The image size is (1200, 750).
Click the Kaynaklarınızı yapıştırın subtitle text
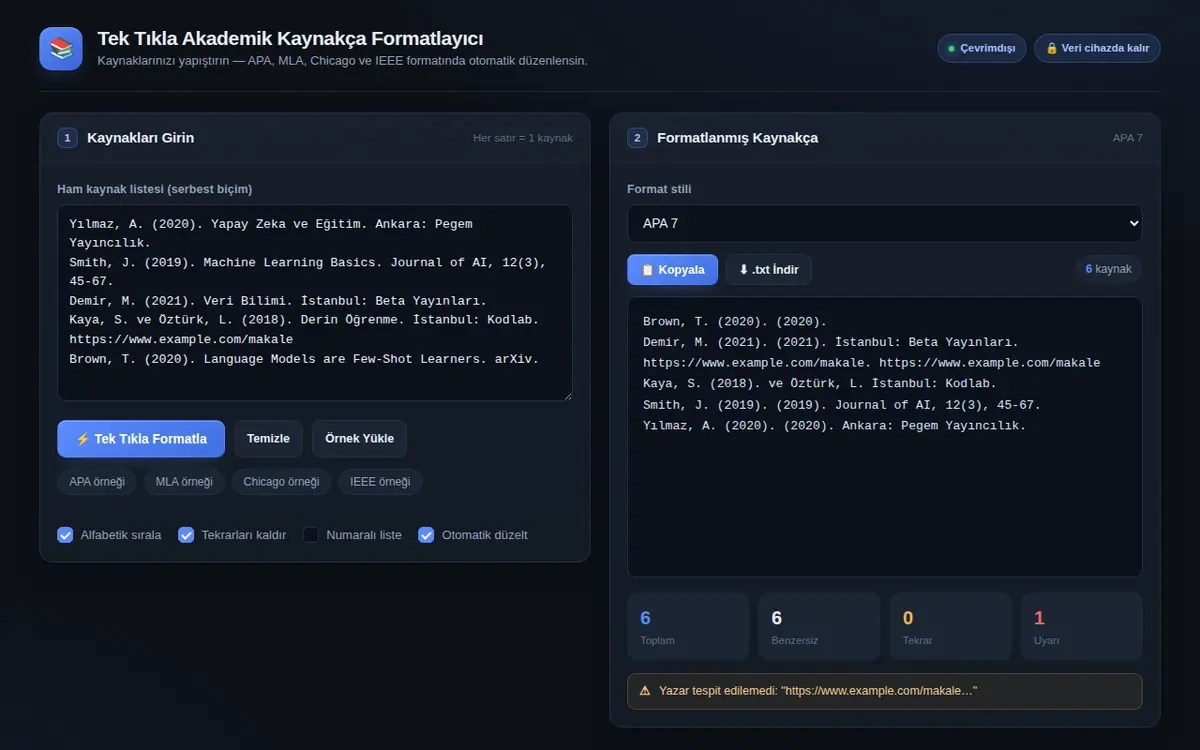click(x=342, y=61)
